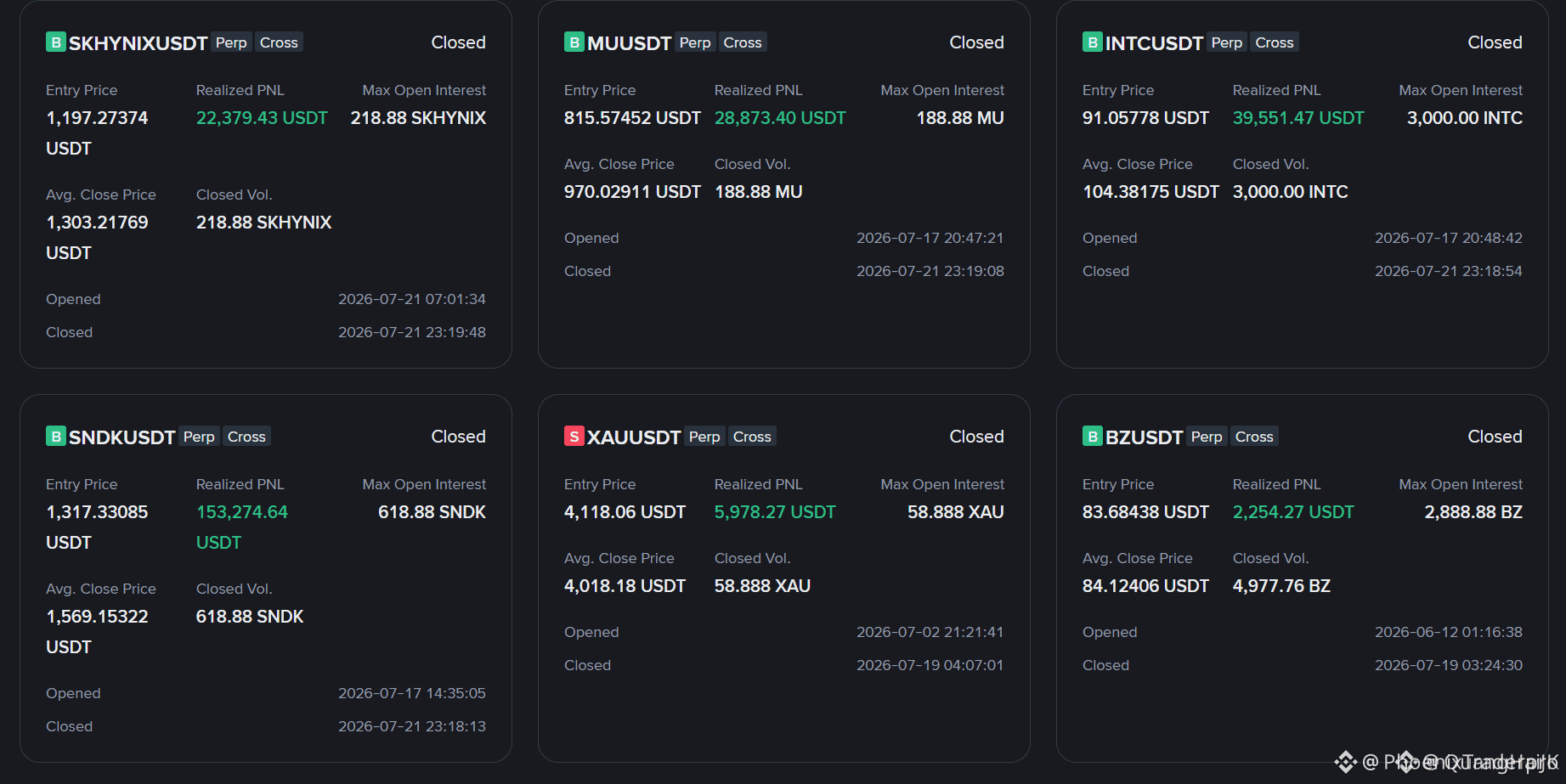Open the SKHYNIXUSDT symbol title
Screen dimensions: 1566x784
pos(139,43)
